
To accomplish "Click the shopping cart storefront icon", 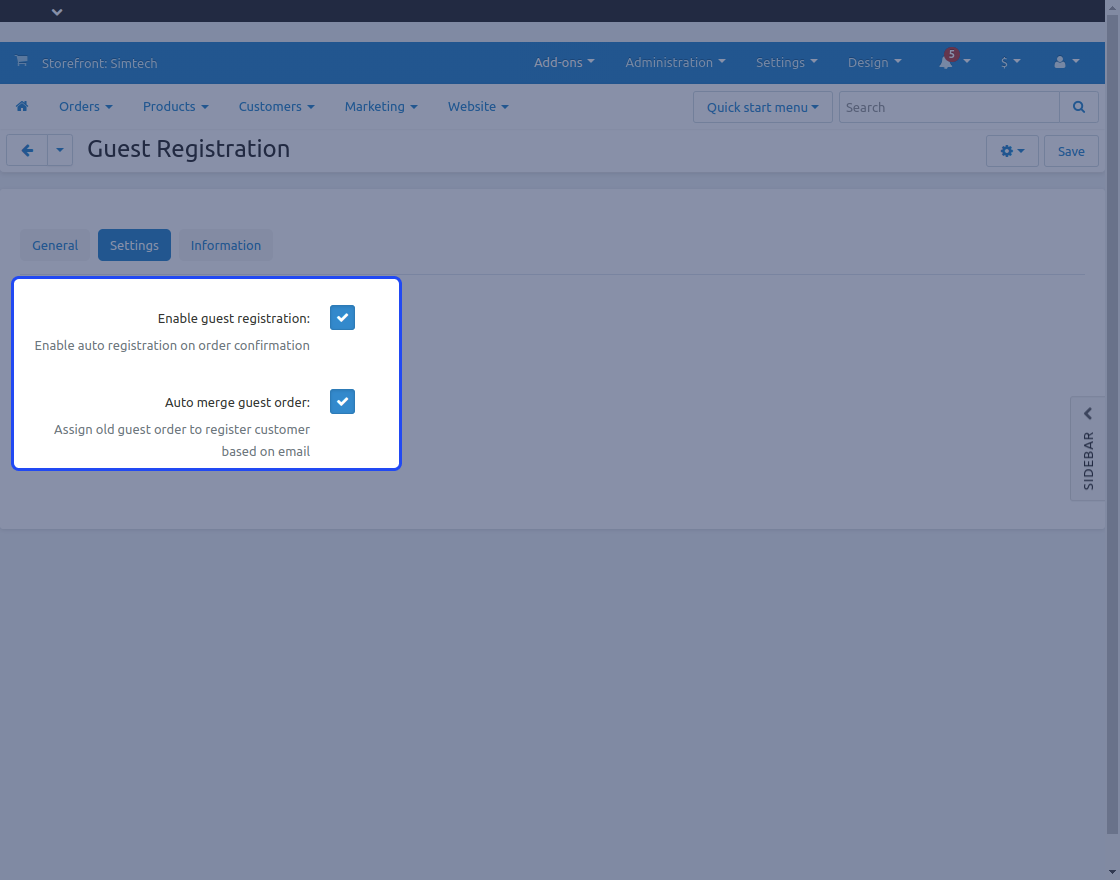I will pyautogui.click(x=21, y=61).
